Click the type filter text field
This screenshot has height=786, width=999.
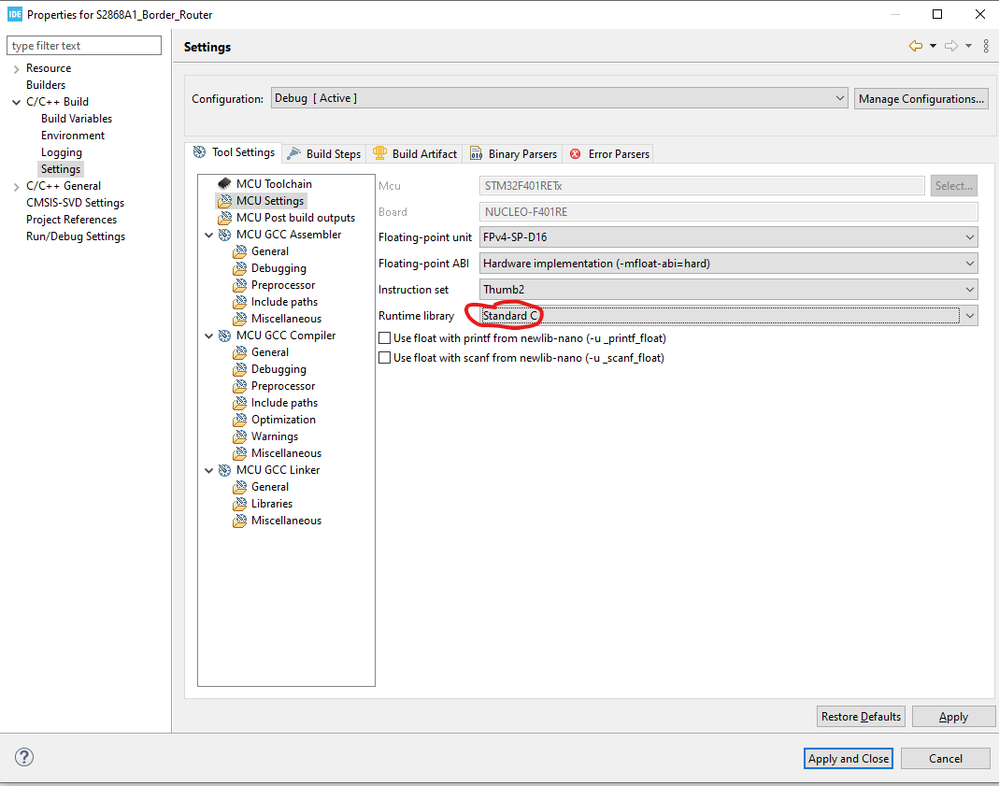(x=84, y=45)
